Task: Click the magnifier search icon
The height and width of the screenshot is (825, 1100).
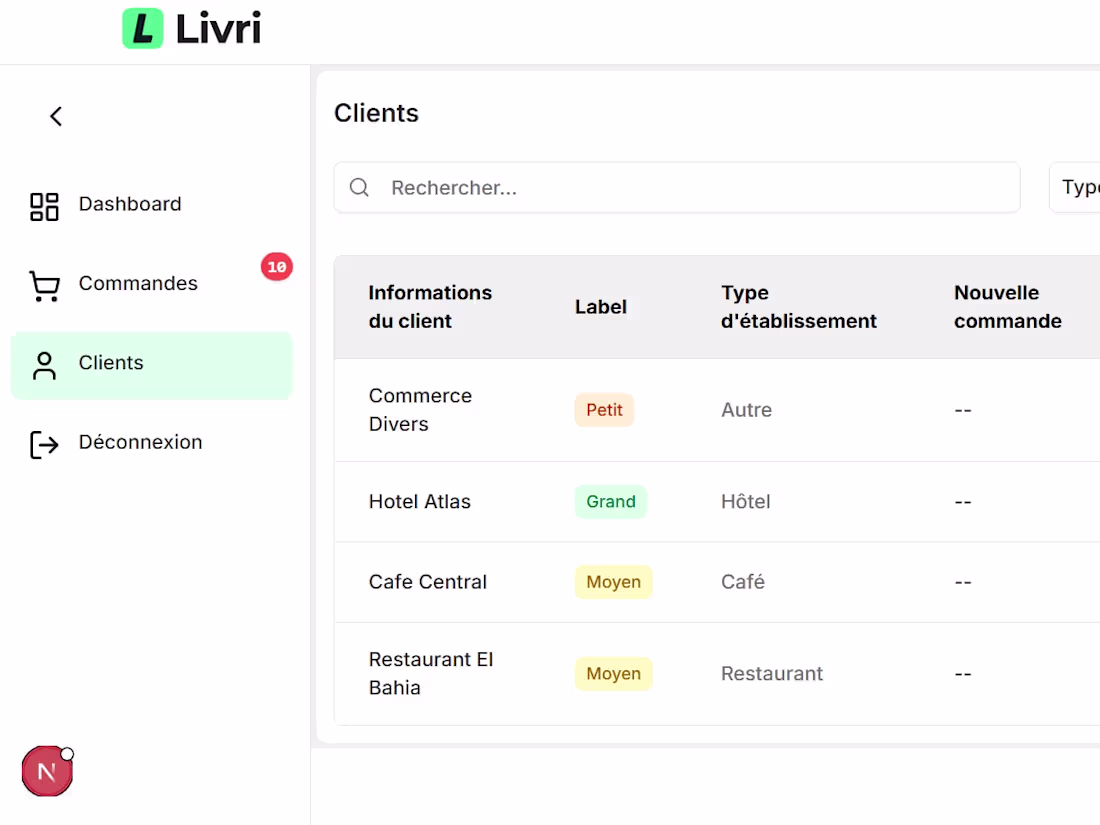Action: [x=359, y=187]
